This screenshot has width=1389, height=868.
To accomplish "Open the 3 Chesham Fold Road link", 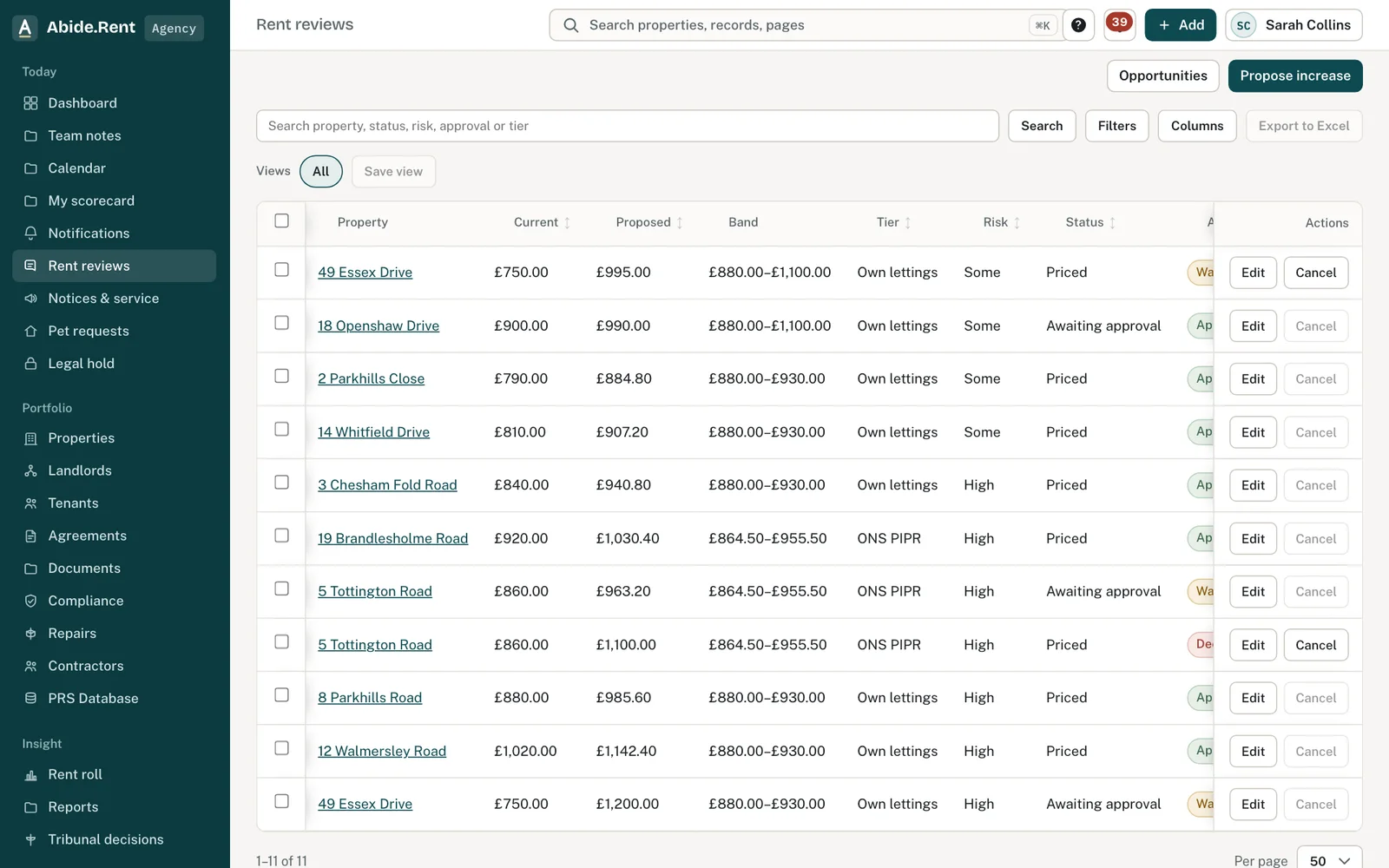I will 387,485.
